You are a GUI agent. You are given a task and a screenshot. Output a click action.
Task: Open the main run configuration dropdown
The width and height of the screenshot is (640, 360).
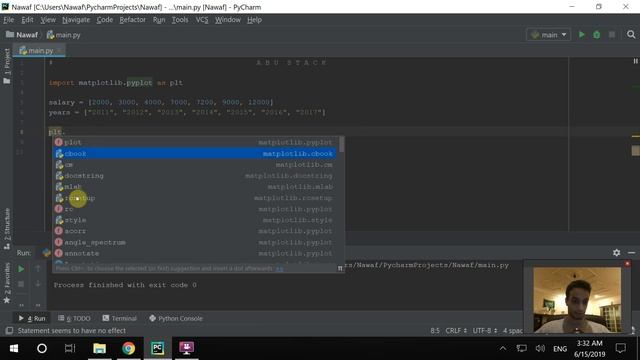548,35
